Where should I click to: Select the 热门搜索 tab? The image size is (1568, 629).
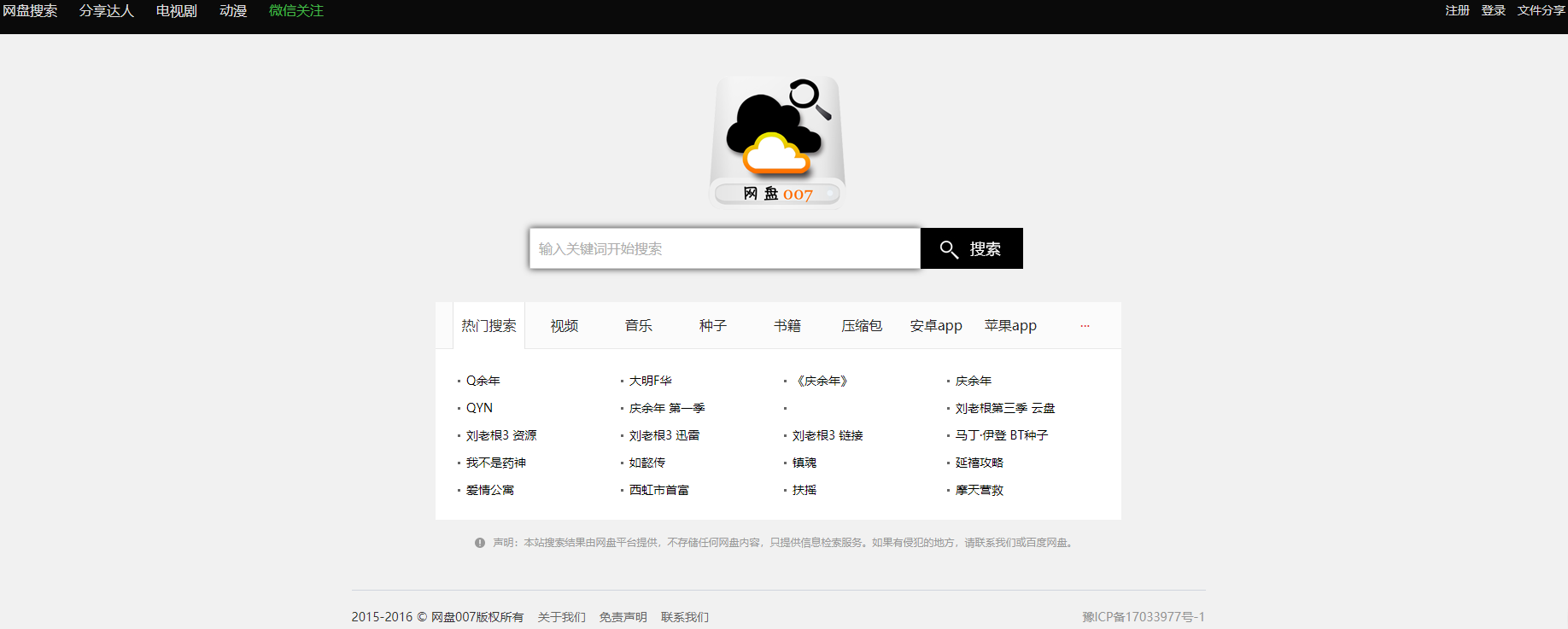tap(489, 326)
